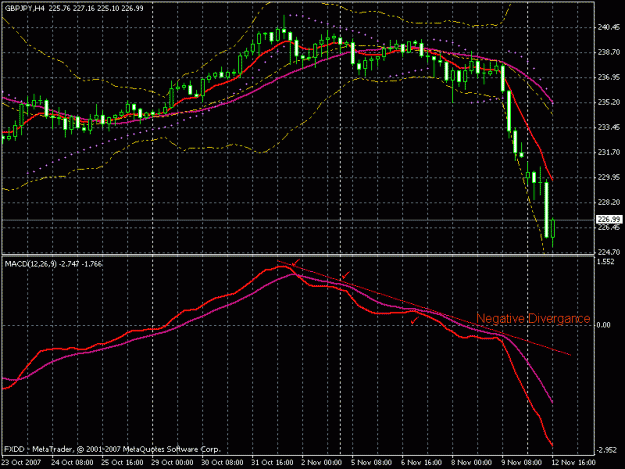Viewport: 625px width, 469px height.
Task: Click the 25 Oct 16:00 time label
Action: tap(122, 463)
